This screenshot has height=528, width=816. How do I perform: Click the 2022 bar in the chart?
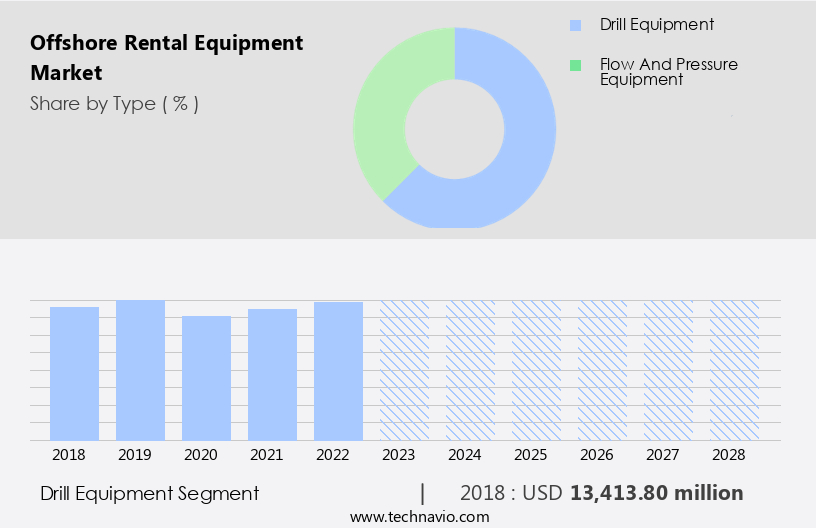[x=338, y=371]
